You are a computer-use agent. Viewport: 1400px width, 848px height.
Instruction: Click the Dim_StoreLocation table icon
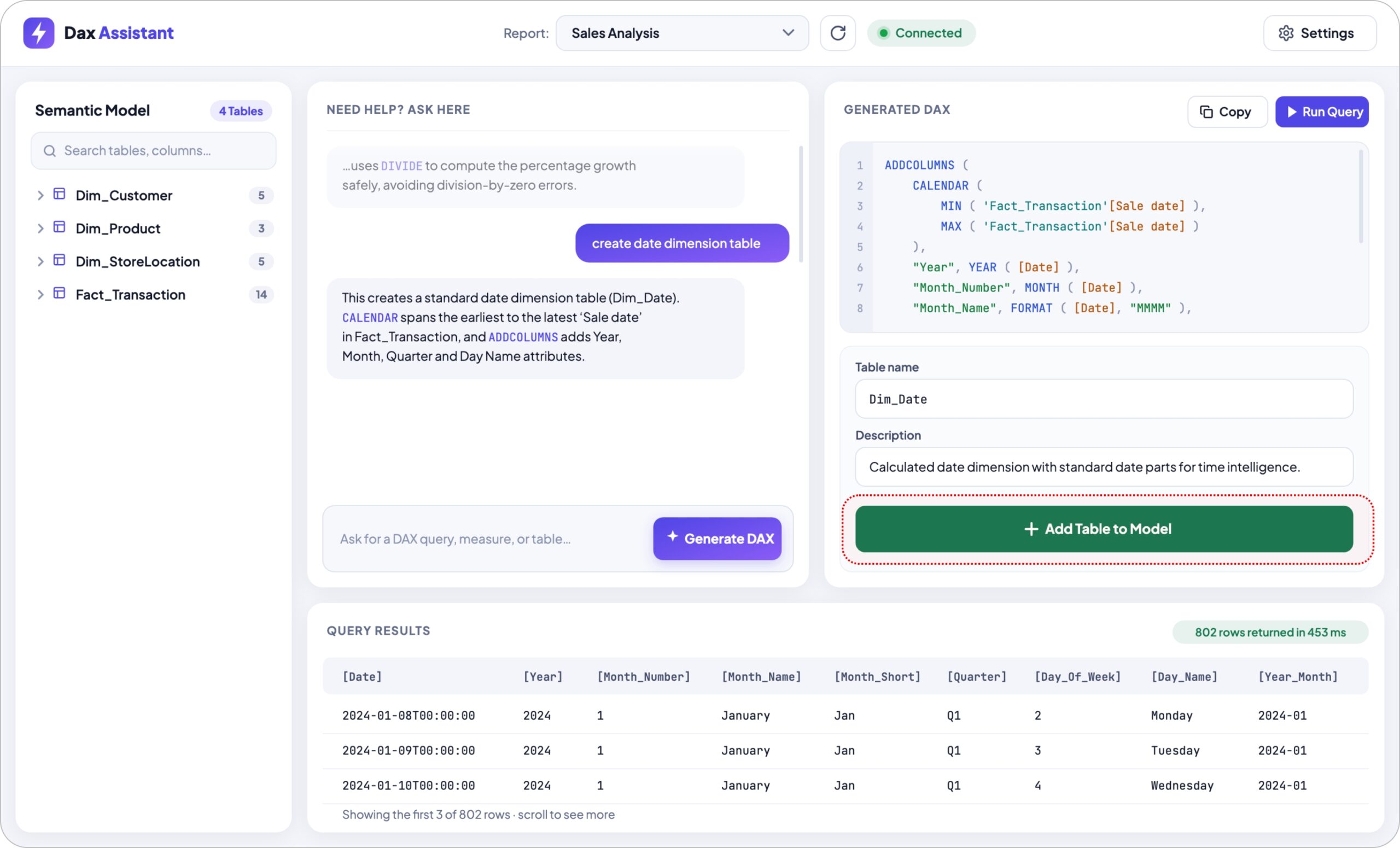tap(59, 260)
